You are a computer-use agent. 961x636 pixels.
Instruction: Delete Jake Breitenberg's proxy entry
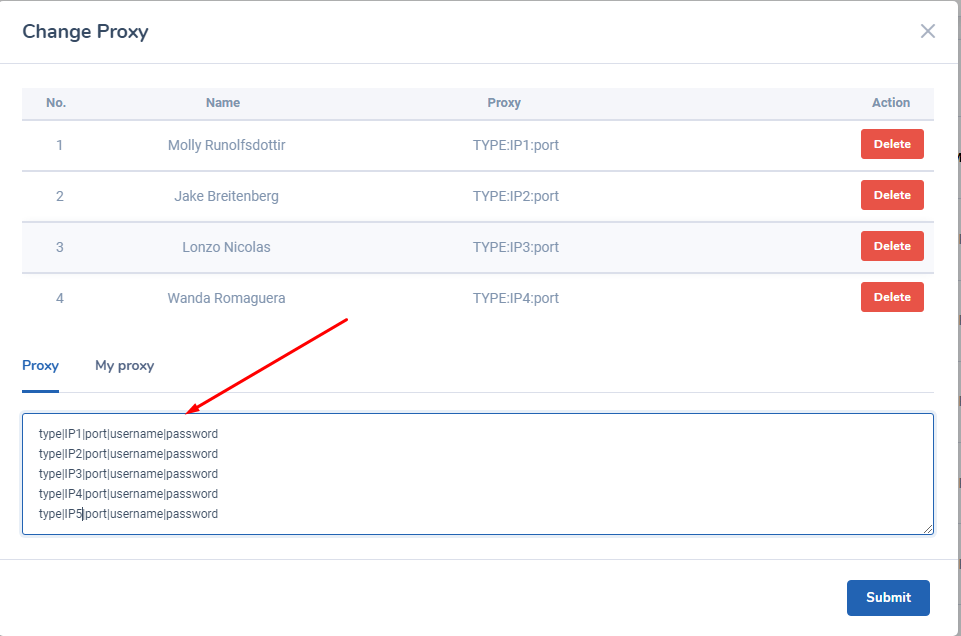891,195
